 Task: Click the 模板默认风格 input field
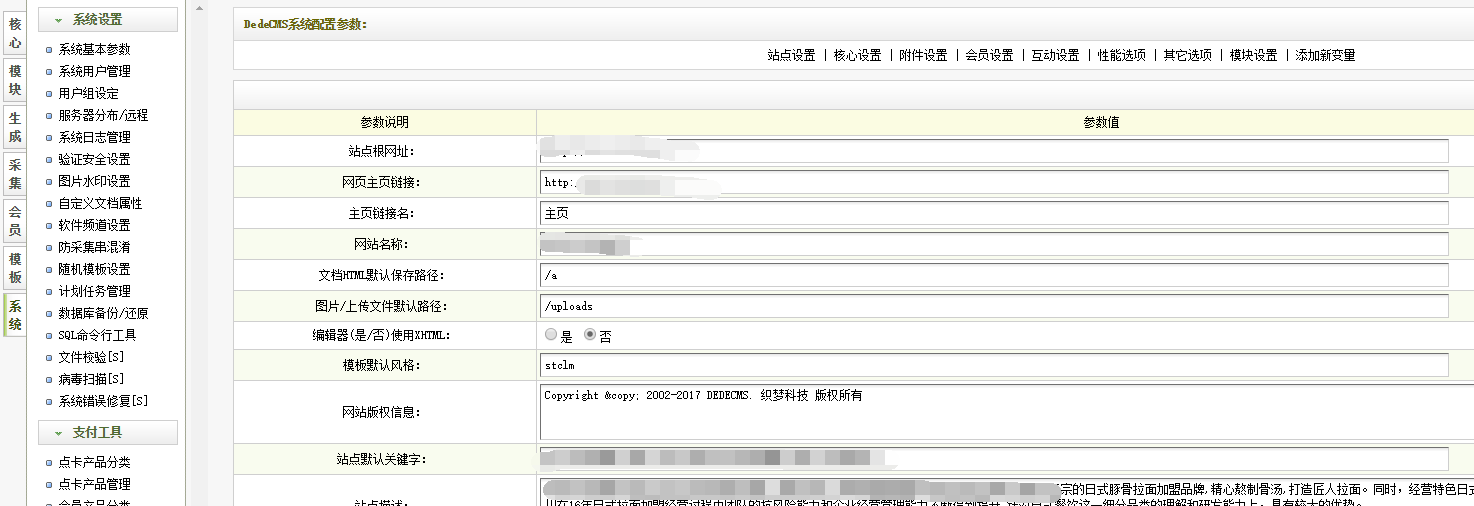993,366
